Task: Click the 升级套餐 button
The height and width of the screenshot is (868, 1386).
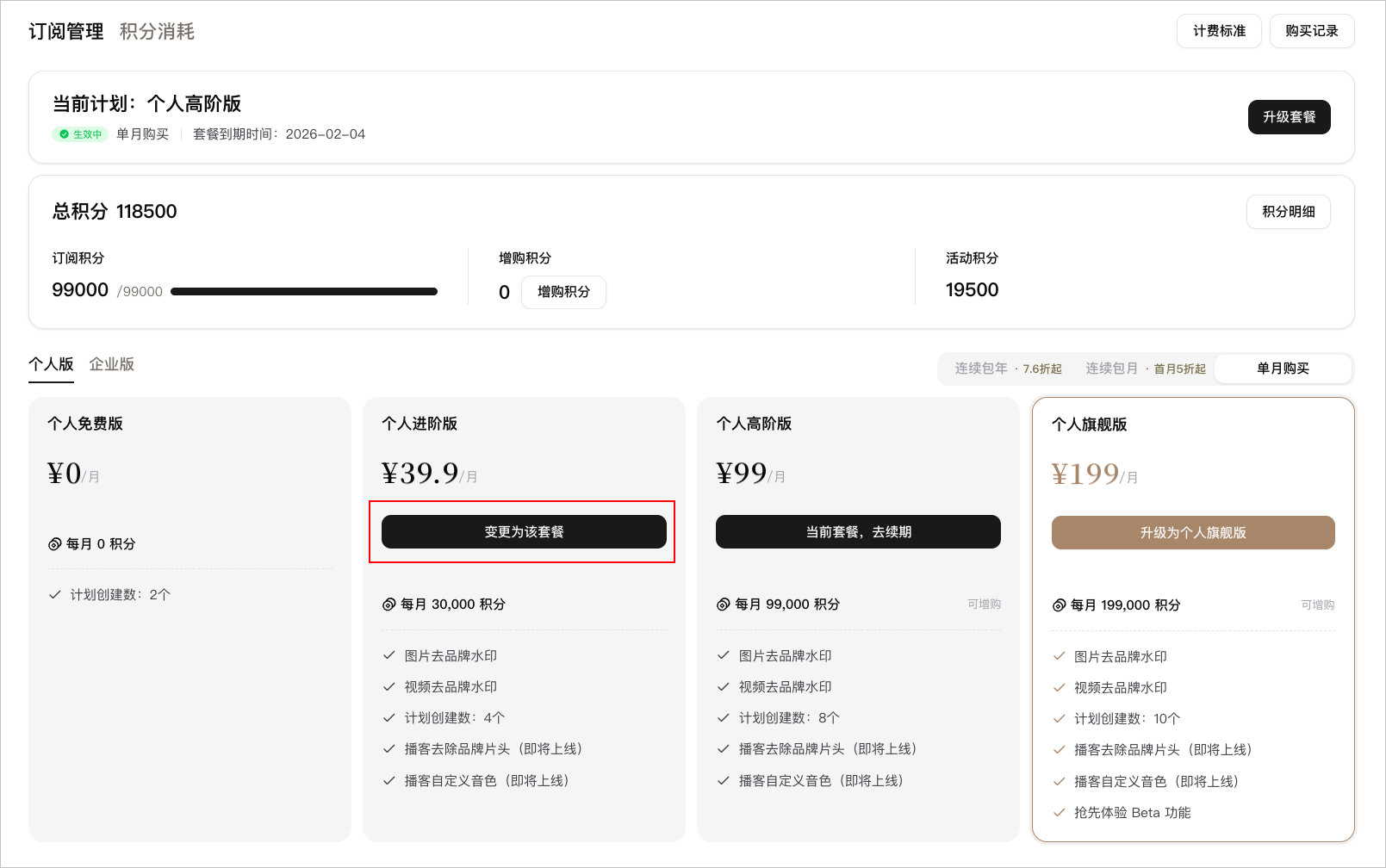Action: pos(1290,117)
